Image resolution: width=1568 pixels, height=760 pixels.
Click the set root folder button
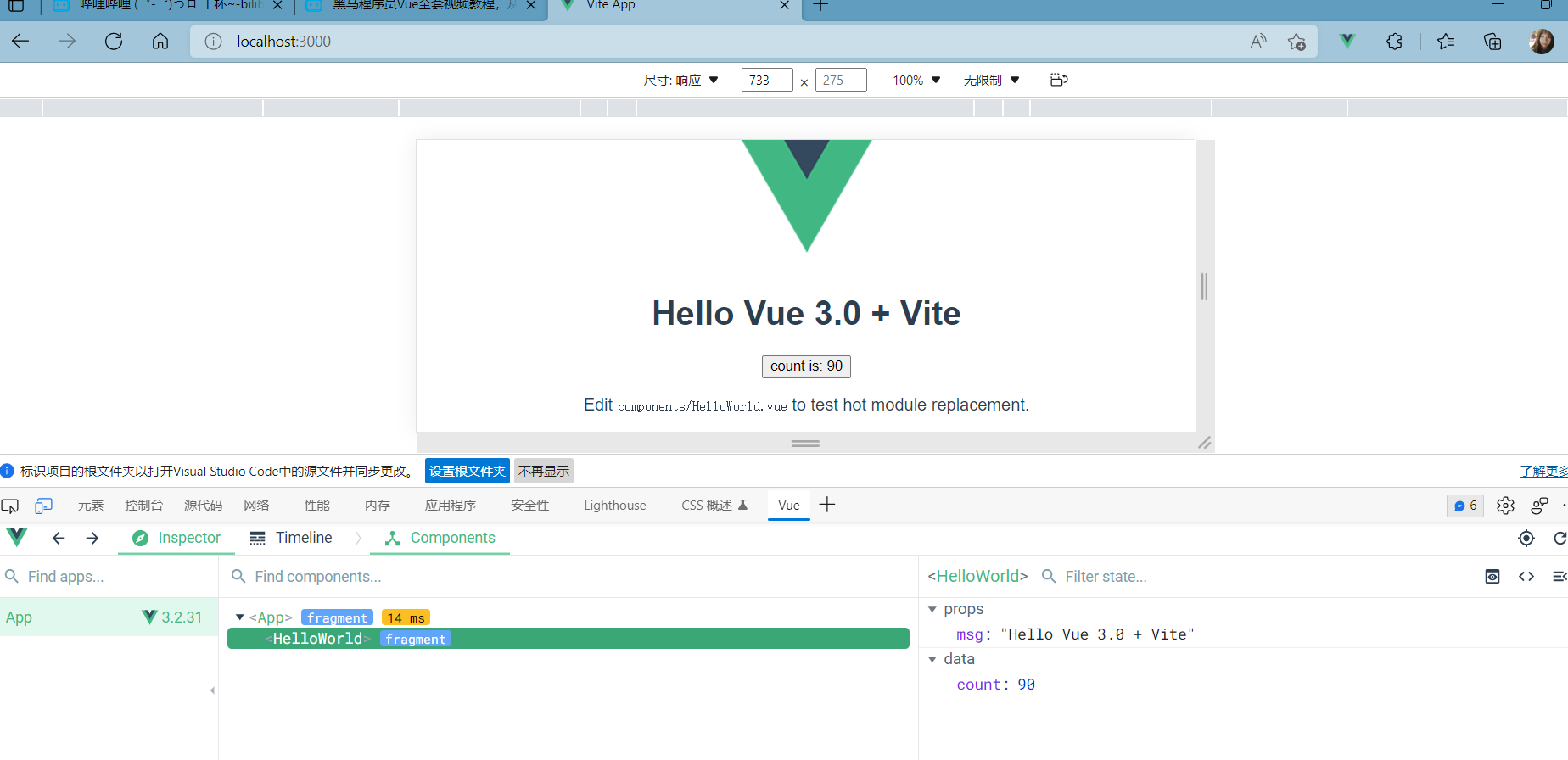[468, 471]
